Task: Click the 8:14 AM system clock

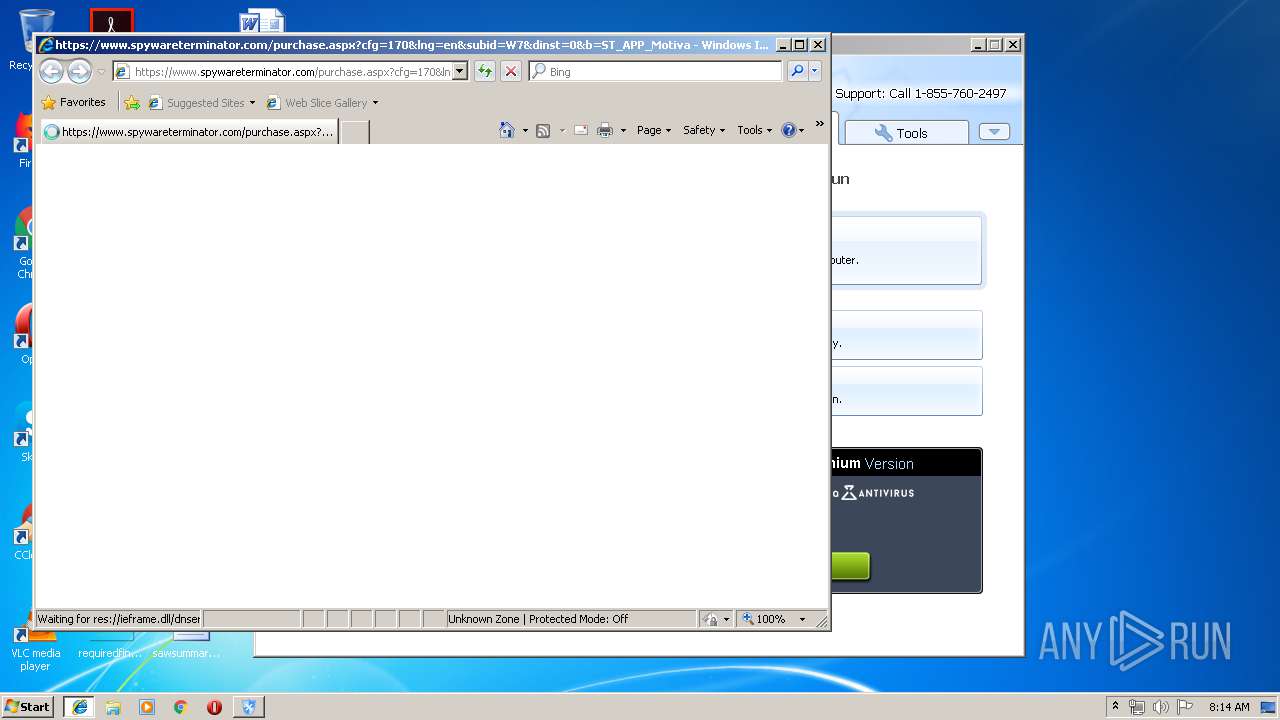Action: 1229,707
